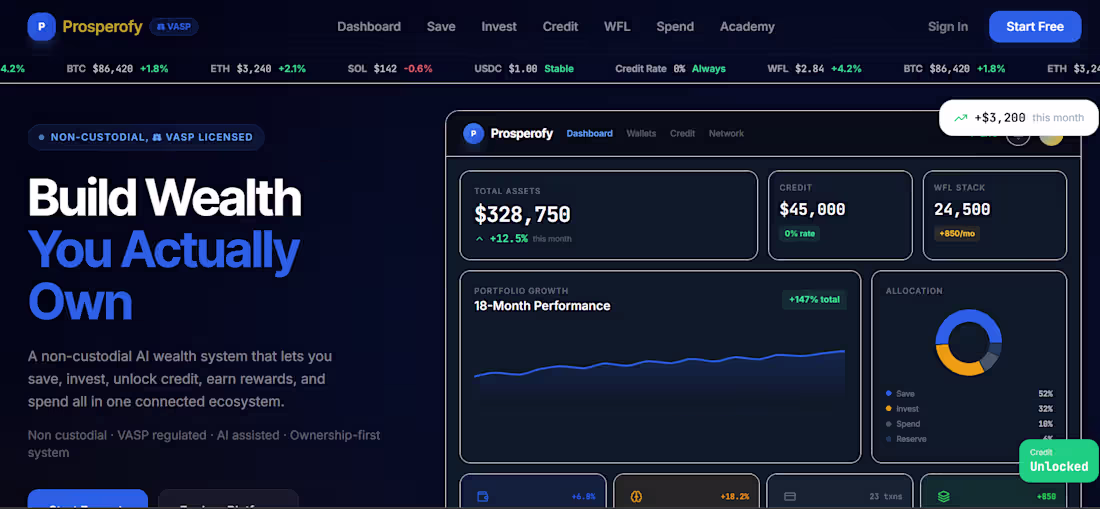This screenshot has width=1100, height=509.
Task: Click the Sign In link
Action: click(x=948, y=27)
